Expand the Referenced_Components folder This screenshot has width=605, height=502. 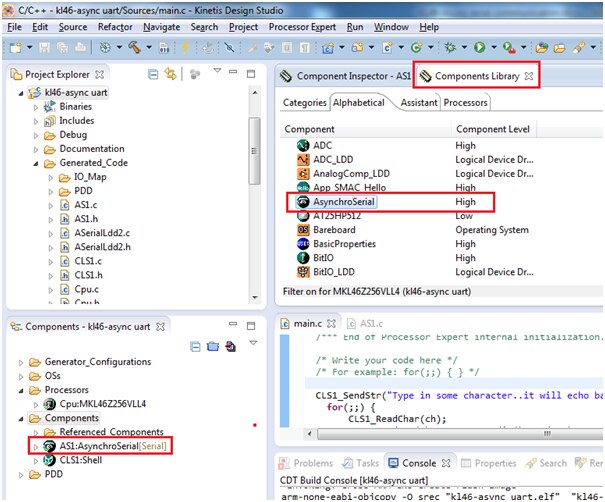pos(36,433)
